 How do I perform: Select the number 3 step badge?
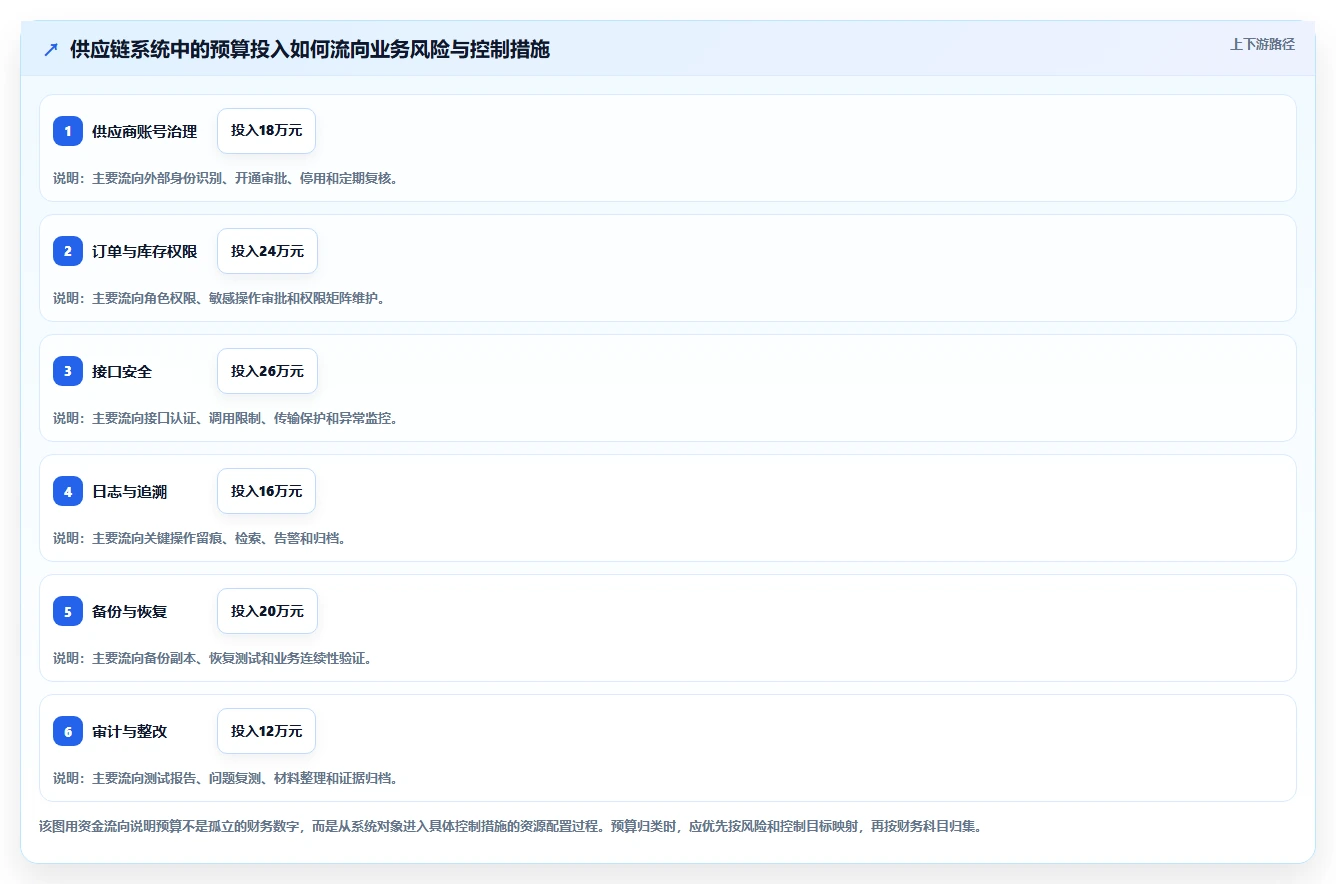pos(68,371)
